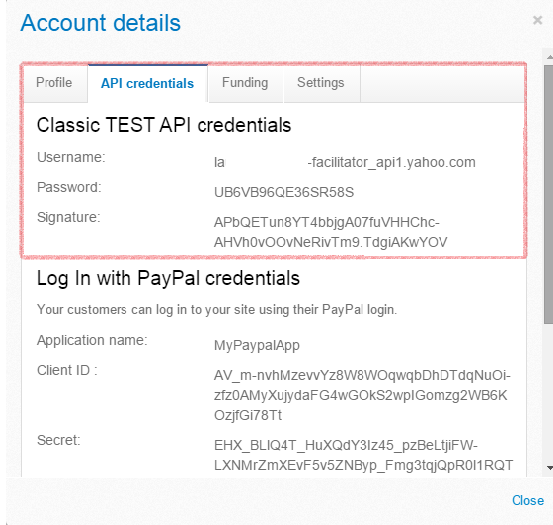Click the empty scrollbar track below thumb
Viewport: 553px width, 525px height.
tap(549, 393)
